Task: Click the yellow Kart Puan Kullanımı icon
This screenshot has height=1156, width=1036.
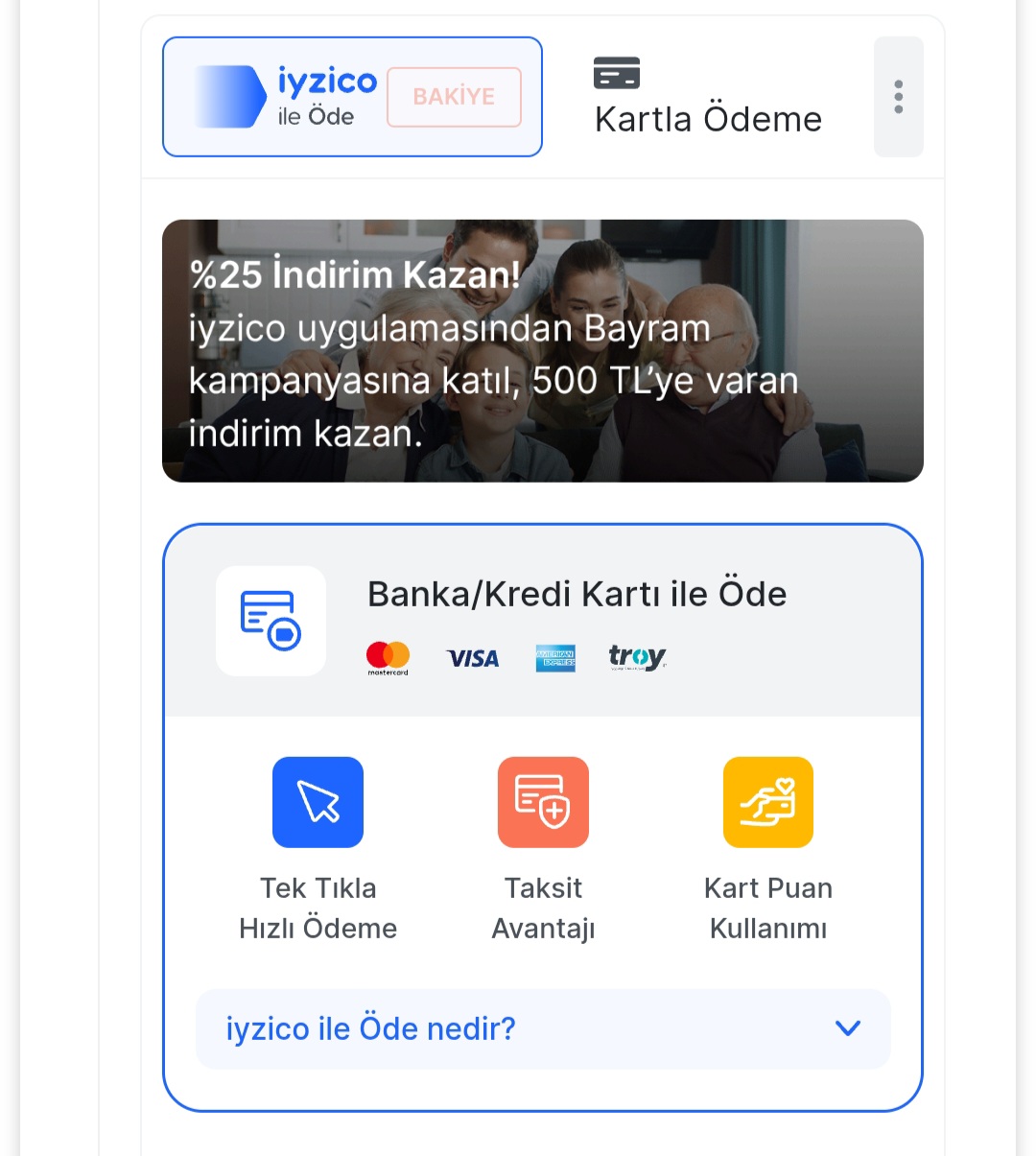Action: pyautogui.click(x=767, y=802)
